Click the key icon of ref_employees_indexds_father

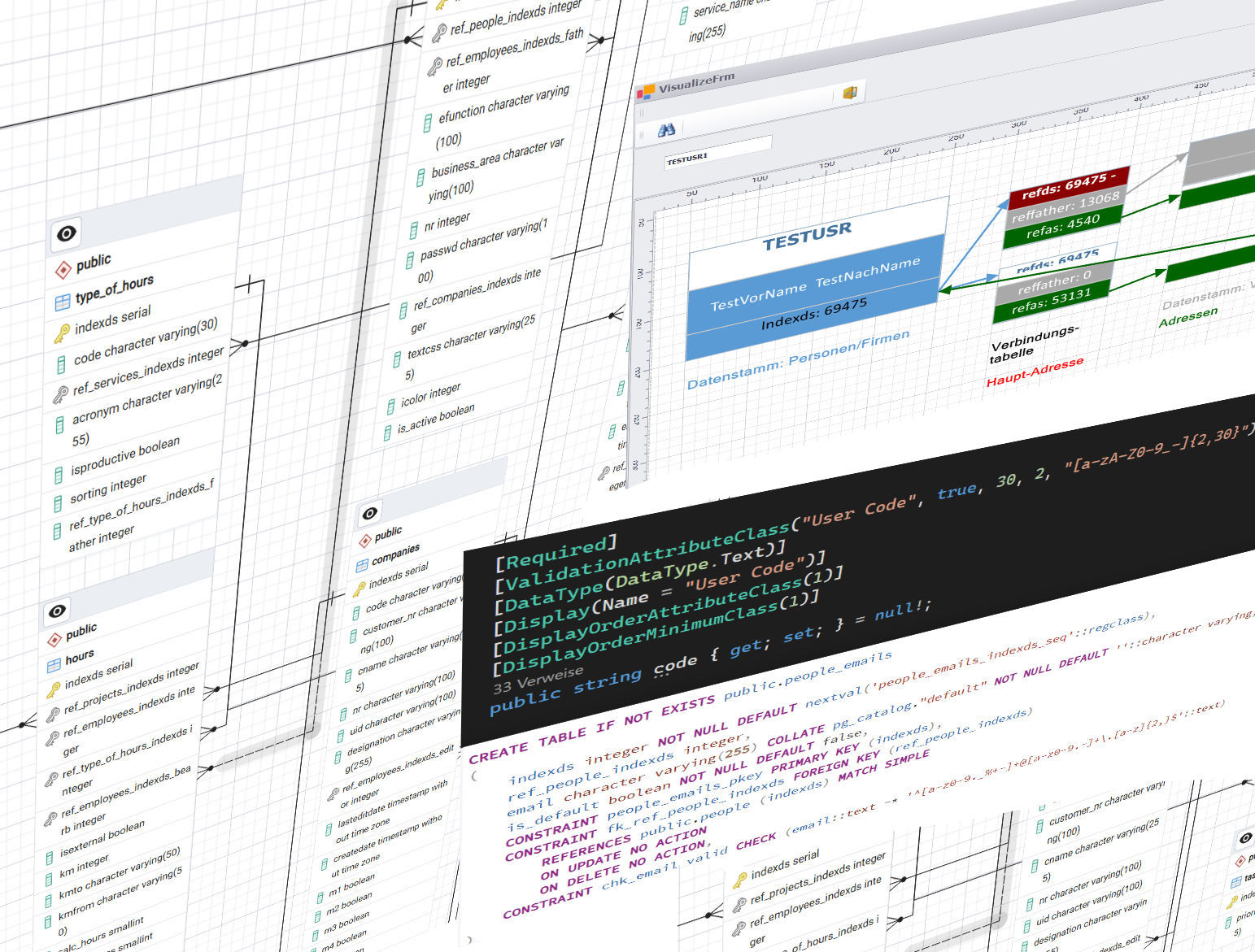[435, 66]
